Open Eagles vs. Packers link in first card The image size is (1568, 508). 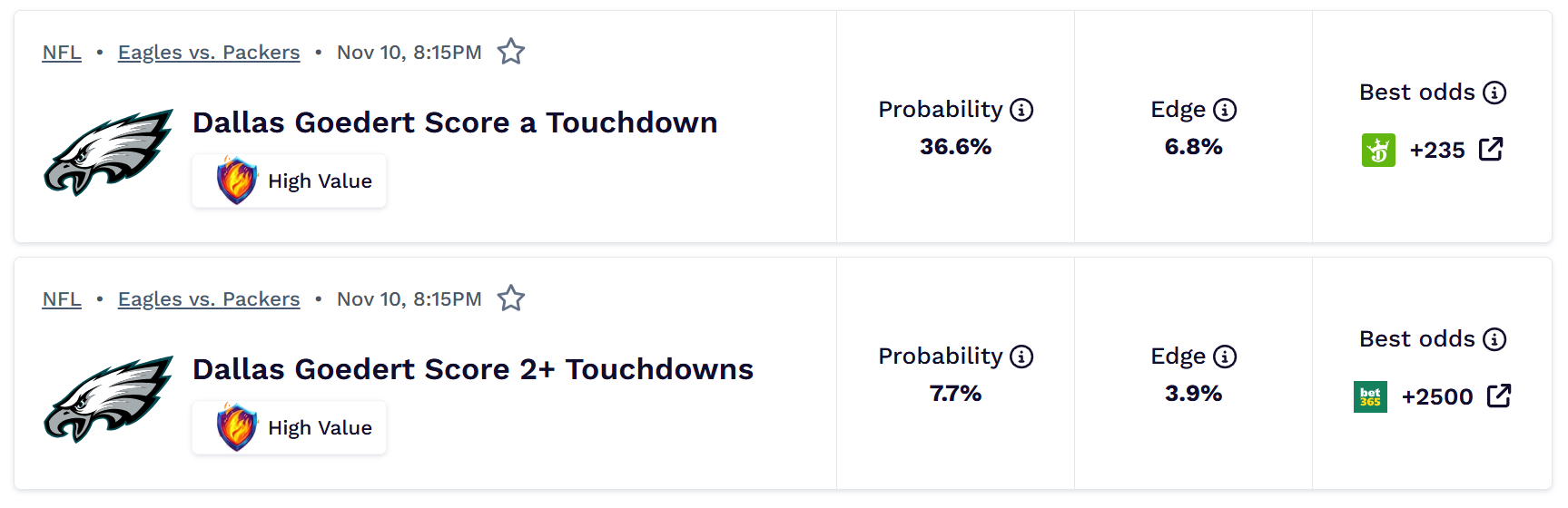coord(209,53)
